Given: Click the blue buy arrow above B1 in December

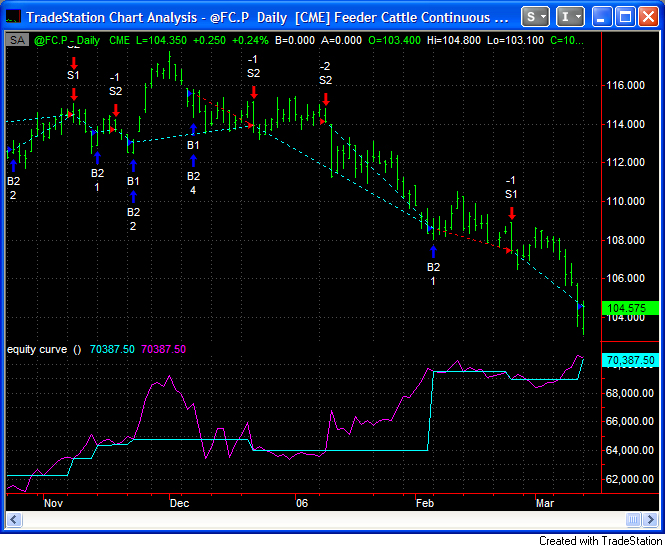Looking at the screenshot, I should pos(193,127).
